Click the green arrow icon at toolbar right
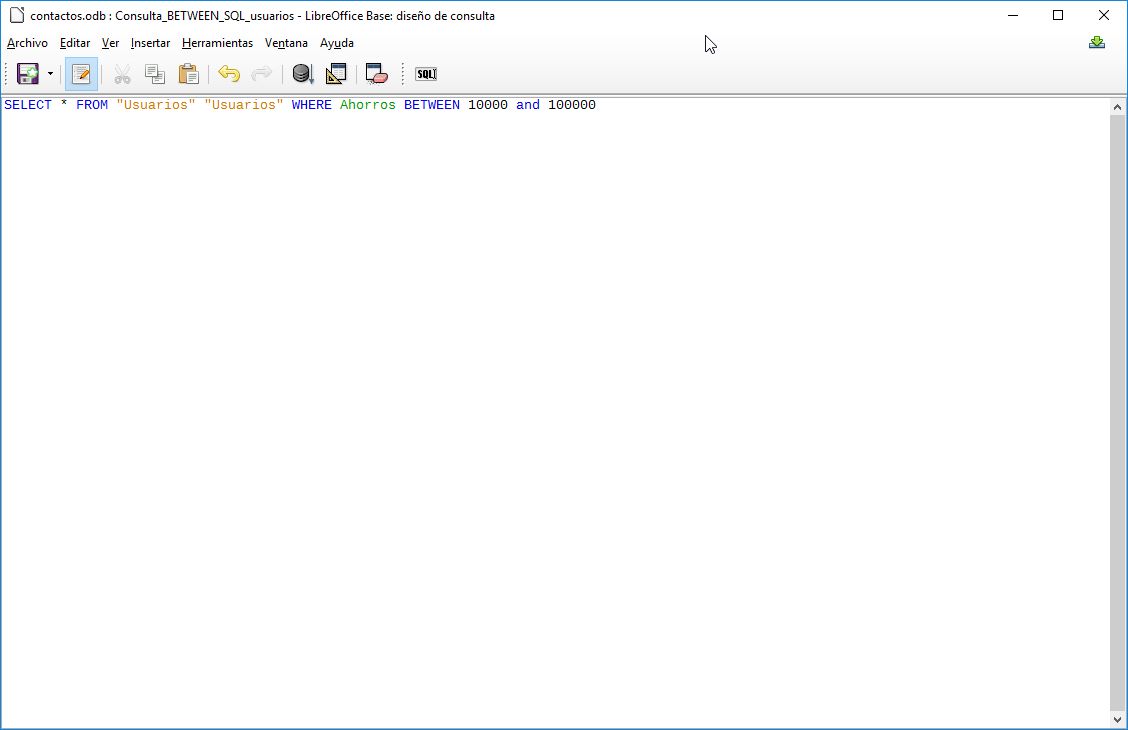1128x730 pixels. 1097,42
